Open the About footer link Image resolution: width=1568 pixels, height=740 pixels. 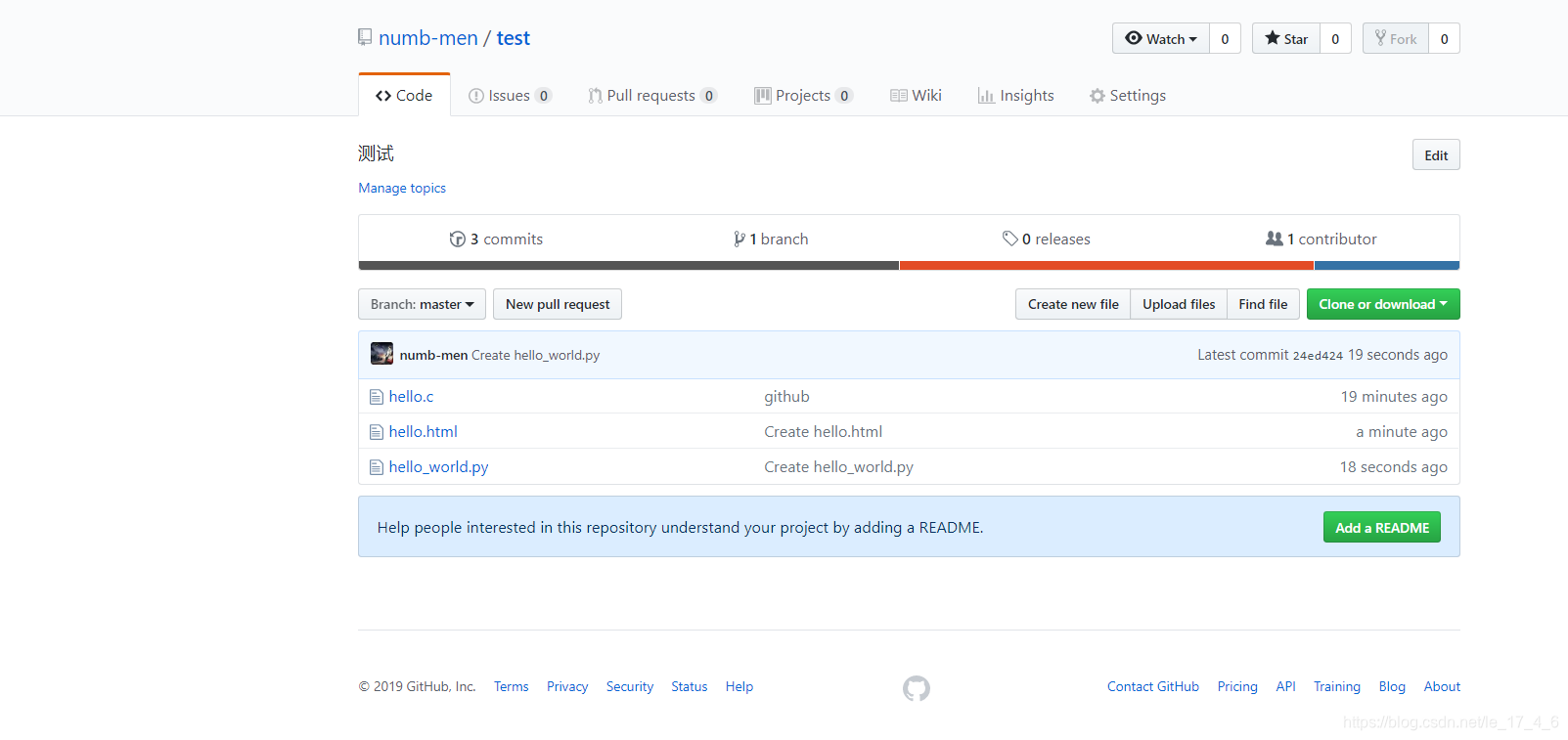pyautogui.click(x=1442, y=686)
